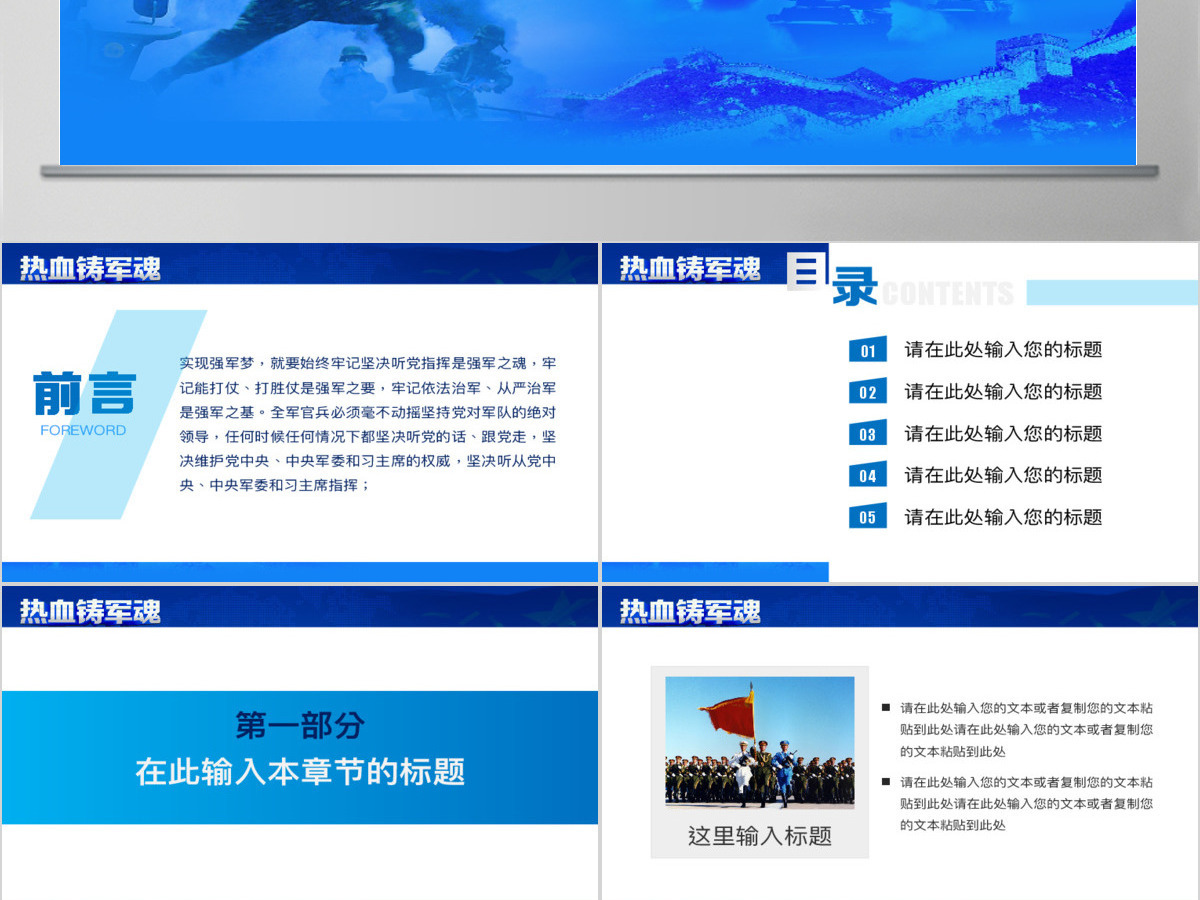1200x900 pixels.
Task: Select the flag parade photo thumbnail
Action: coord(760,742)
